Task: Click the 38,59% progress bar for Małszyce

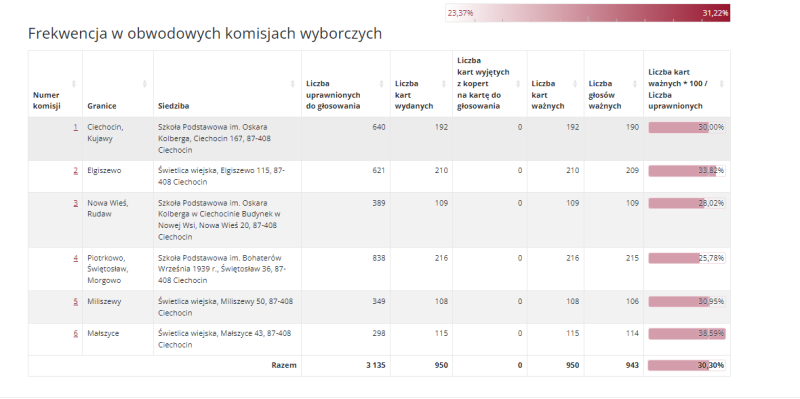Action: (687, 334)
